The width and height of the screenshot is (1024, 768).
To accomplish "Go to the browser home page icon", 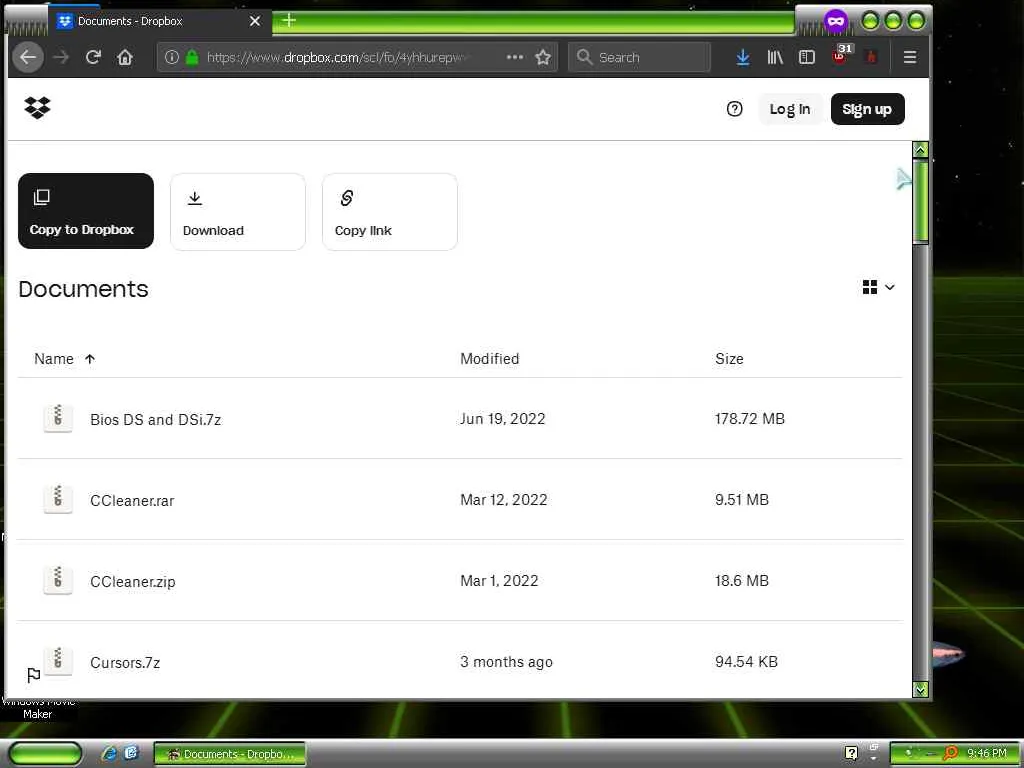I will [125, 57].
